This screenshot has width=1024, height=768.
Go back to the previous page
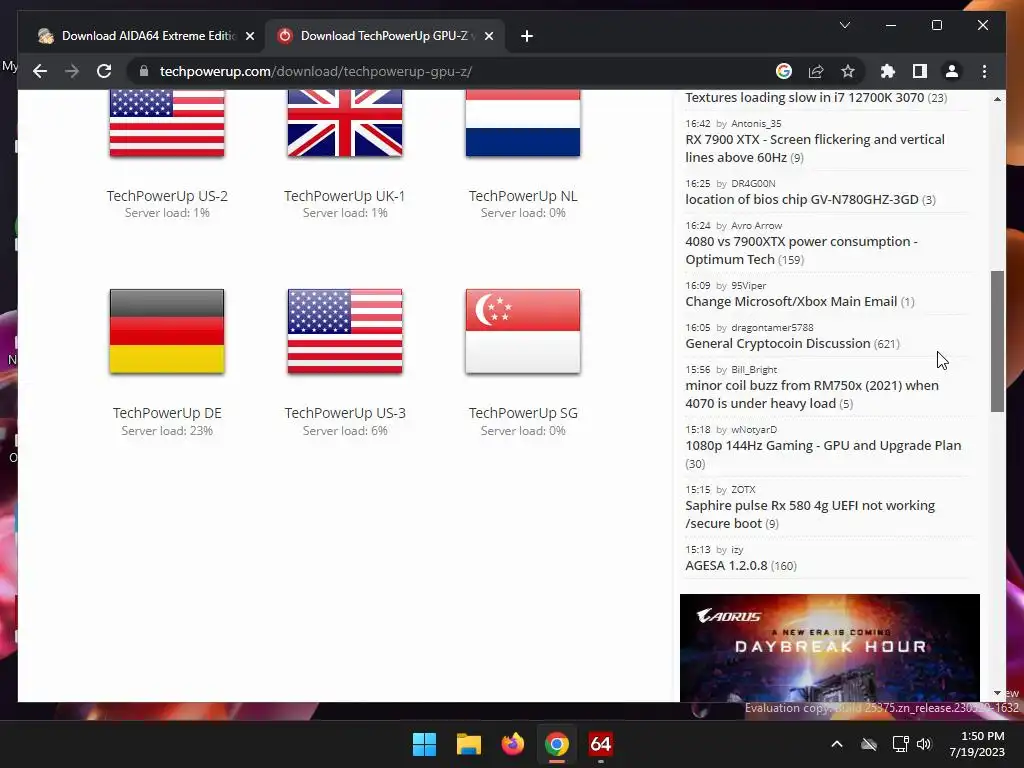coord(40,71)
